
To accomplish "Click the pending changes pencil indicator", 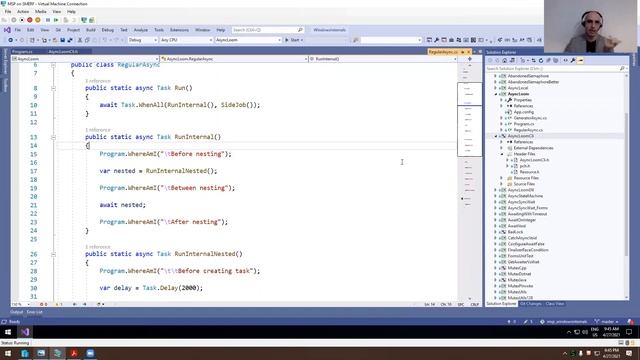I will pyautogui.click(x=527, y=322).
